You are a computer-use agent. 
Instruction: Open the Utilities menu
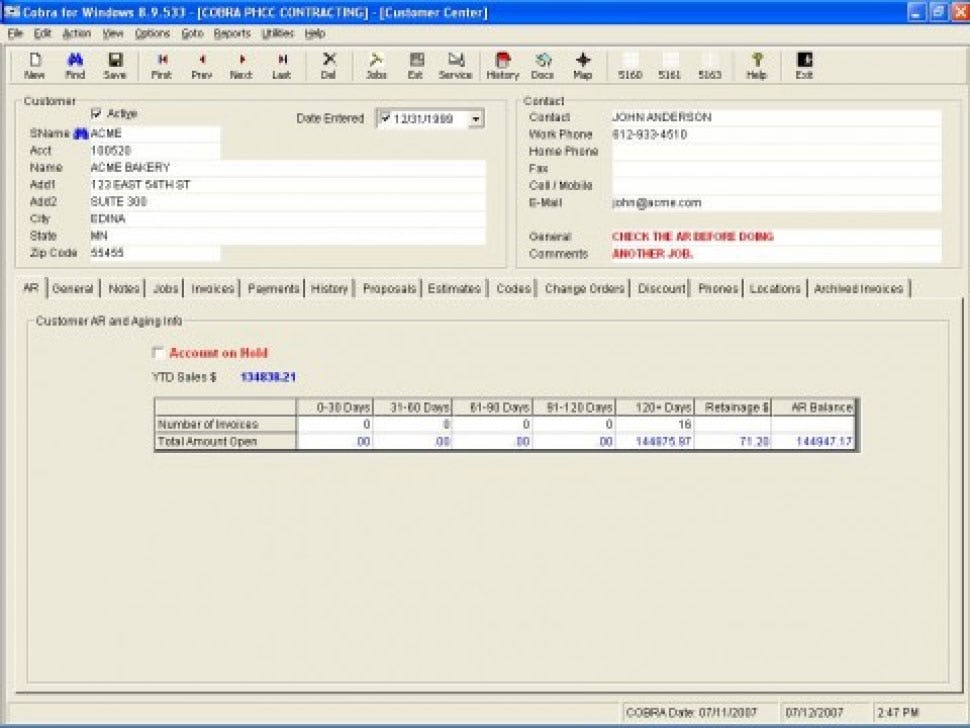point(277,33)
